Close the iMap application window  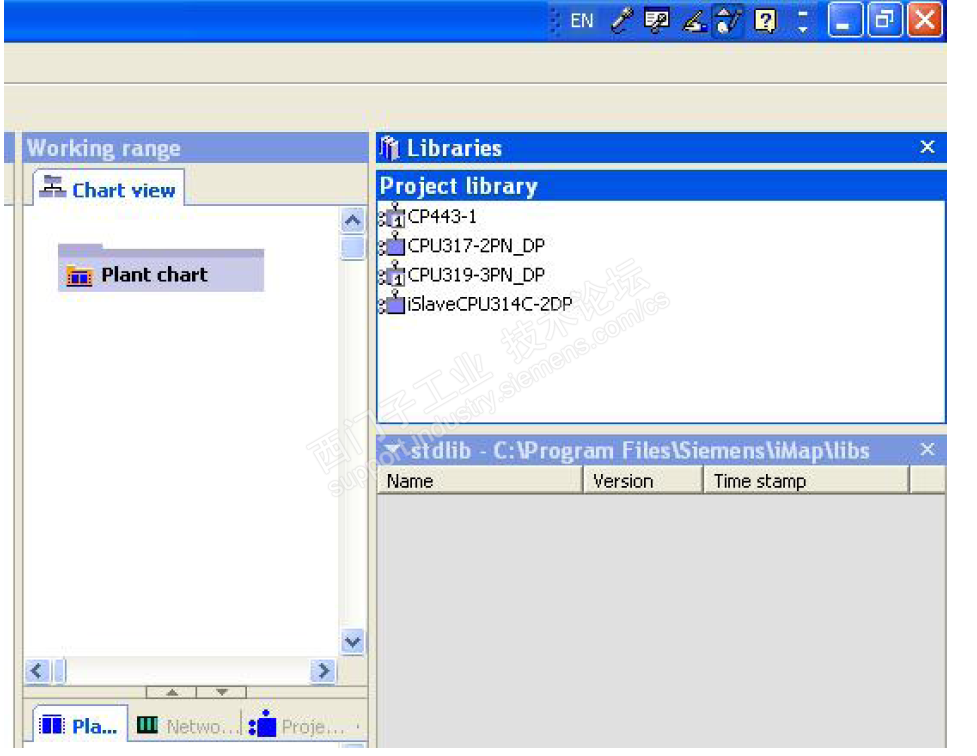[925, 20]
